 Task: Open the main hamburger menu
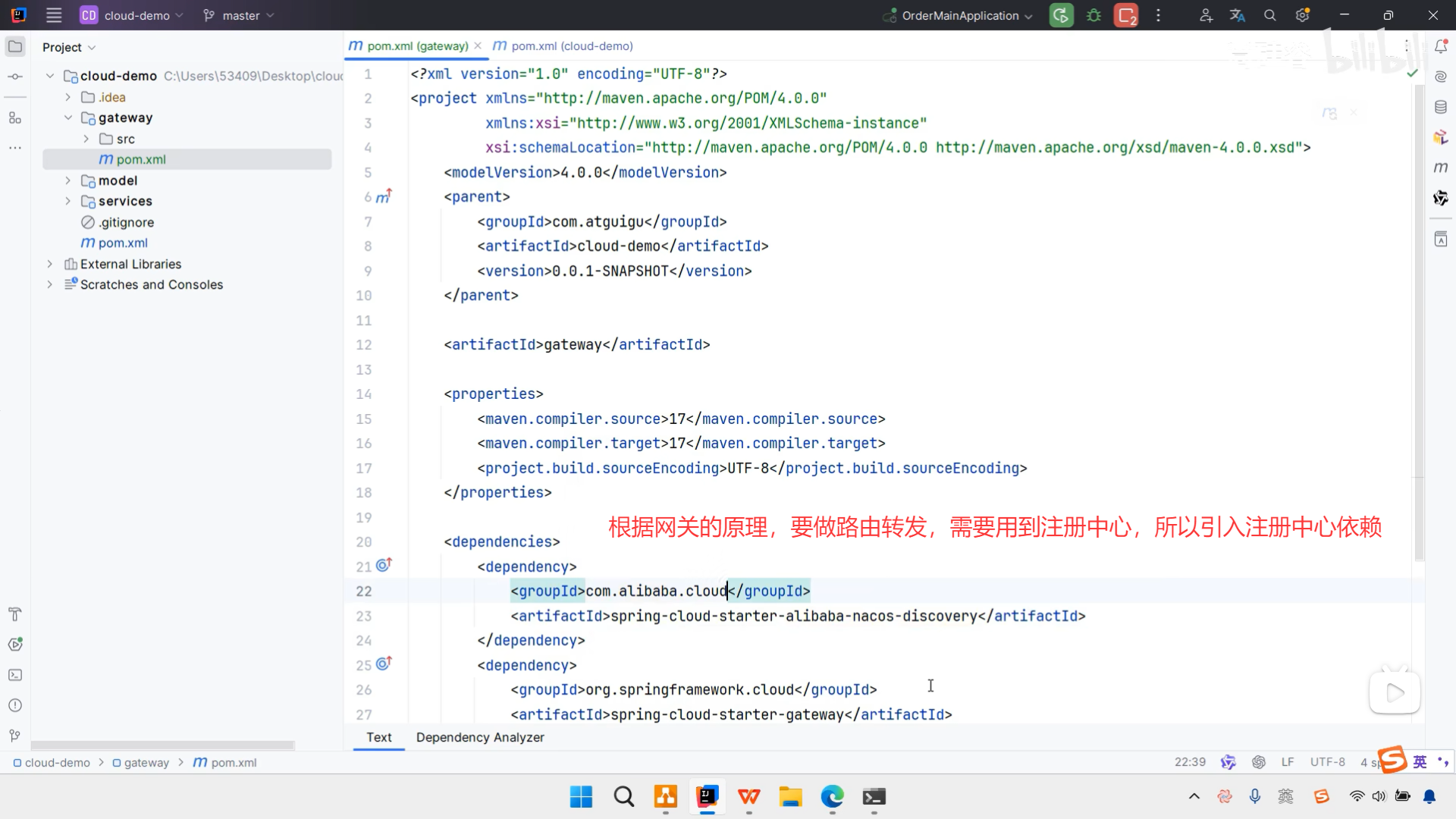click(54, 15)
